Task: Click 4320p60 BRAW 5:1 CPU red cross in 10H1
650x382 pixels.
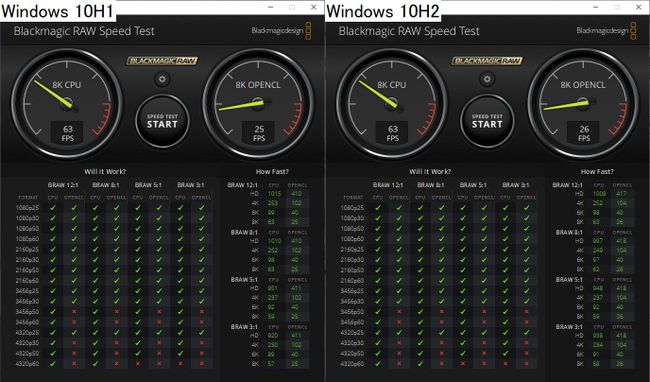Action: point(138,363)
